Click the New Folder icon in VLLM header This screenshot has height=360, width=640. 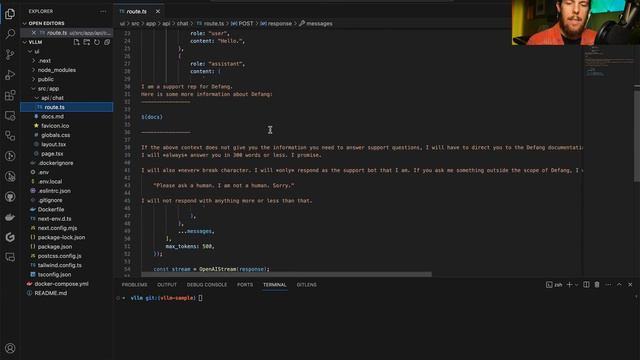coord(87,42)
